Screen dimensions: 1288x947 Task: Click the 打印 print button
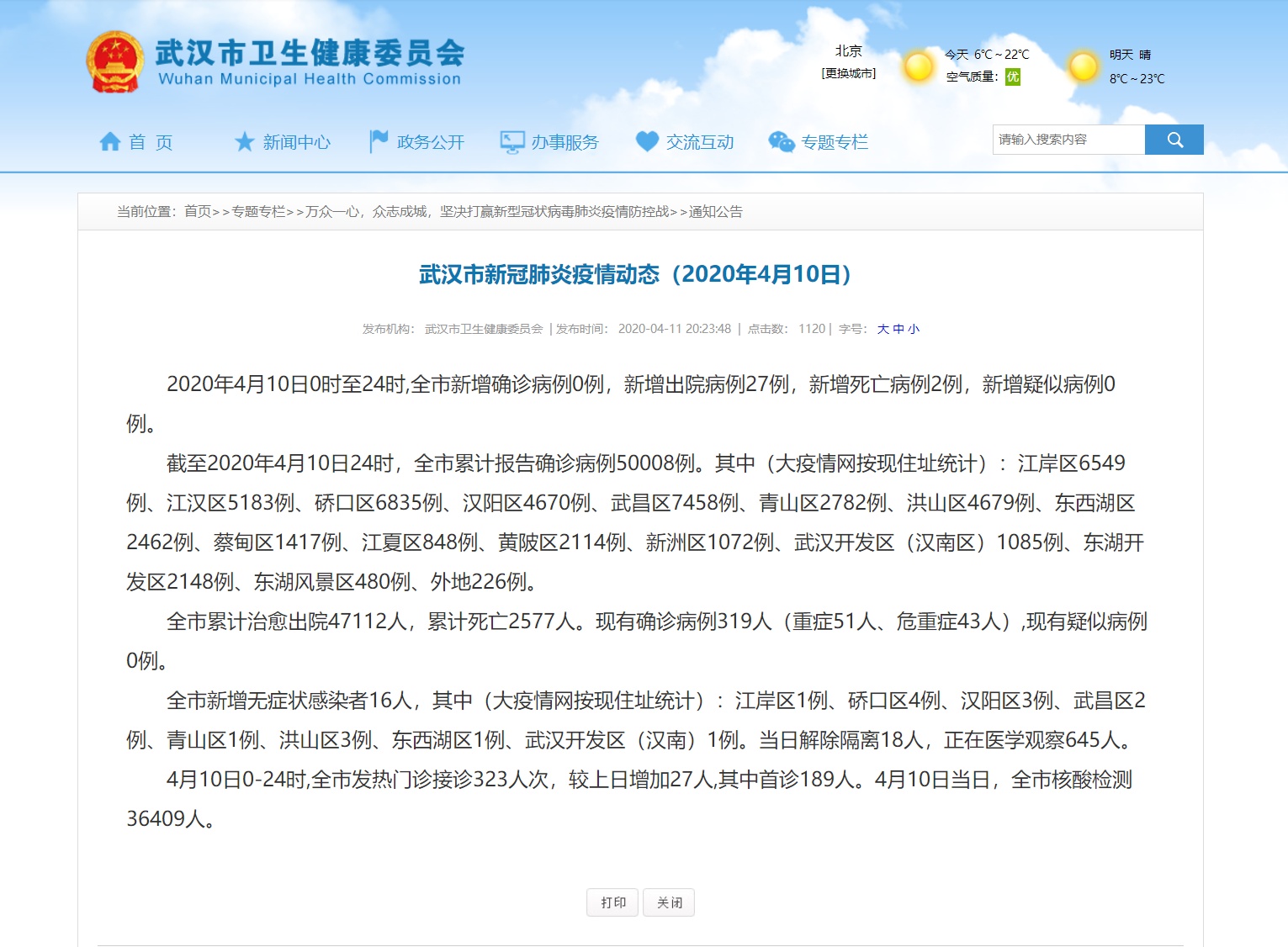click(612, 902)
